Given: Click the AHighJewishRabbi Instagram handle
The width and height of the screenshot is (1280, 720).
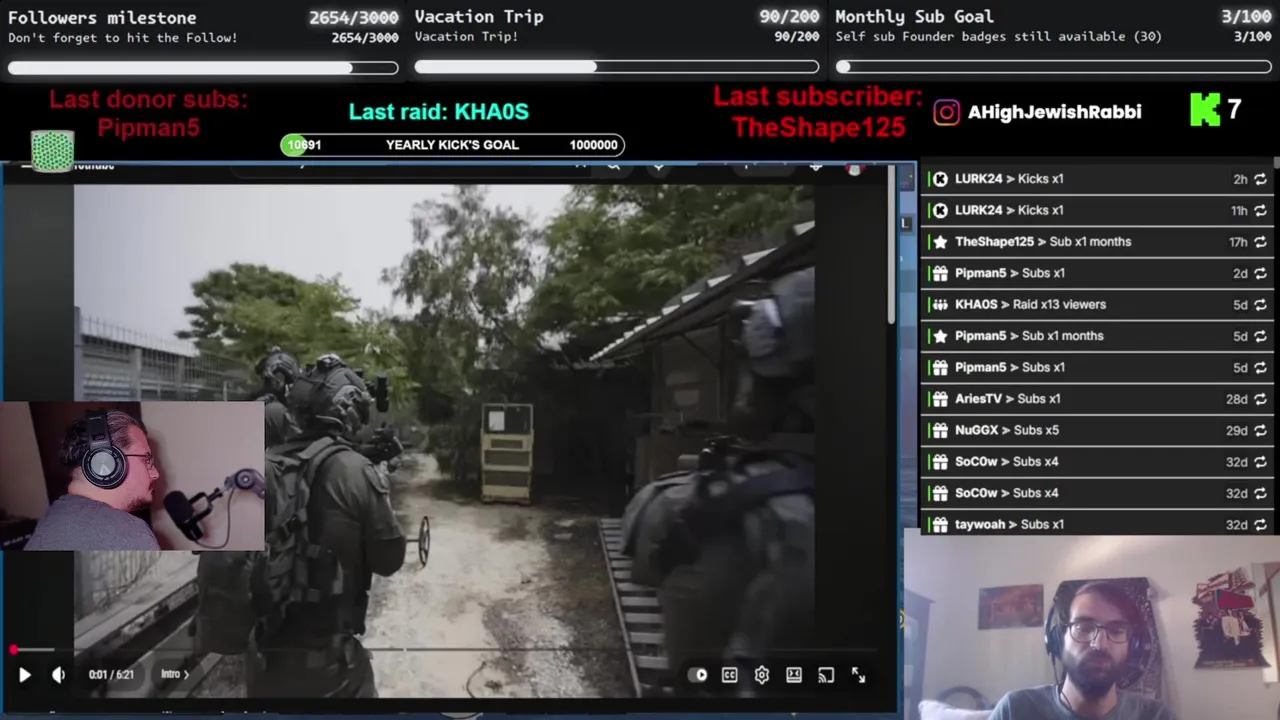Looking at the screenshot, I should click(x=1054, y=112).
